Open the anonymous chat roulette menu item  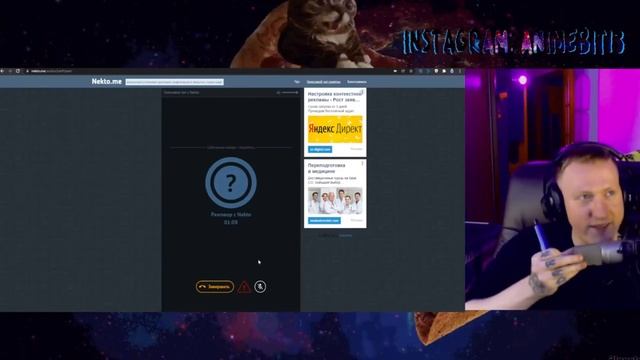[323, 82]
